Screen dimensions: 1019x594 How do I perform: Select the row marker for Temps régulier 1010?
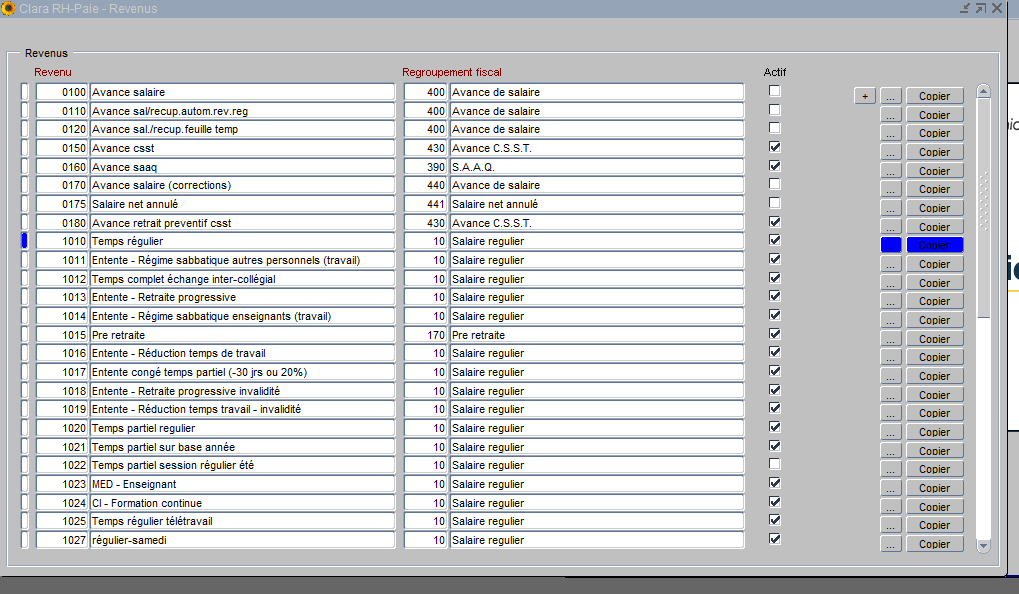click(x=25, y=241)
